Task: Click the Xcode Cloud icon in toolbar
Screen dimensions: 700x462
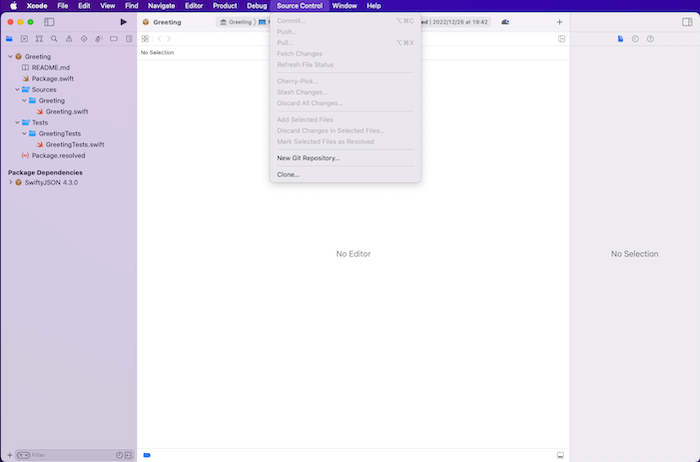Action: [x=505, y=22]
